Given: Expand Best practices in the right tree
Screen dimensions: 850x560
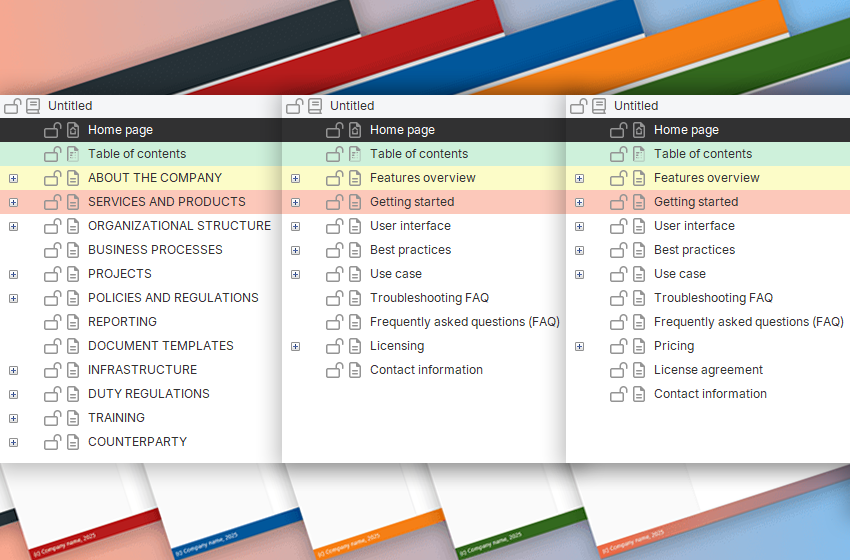Looking at the screenshot, I should point(579,250).
